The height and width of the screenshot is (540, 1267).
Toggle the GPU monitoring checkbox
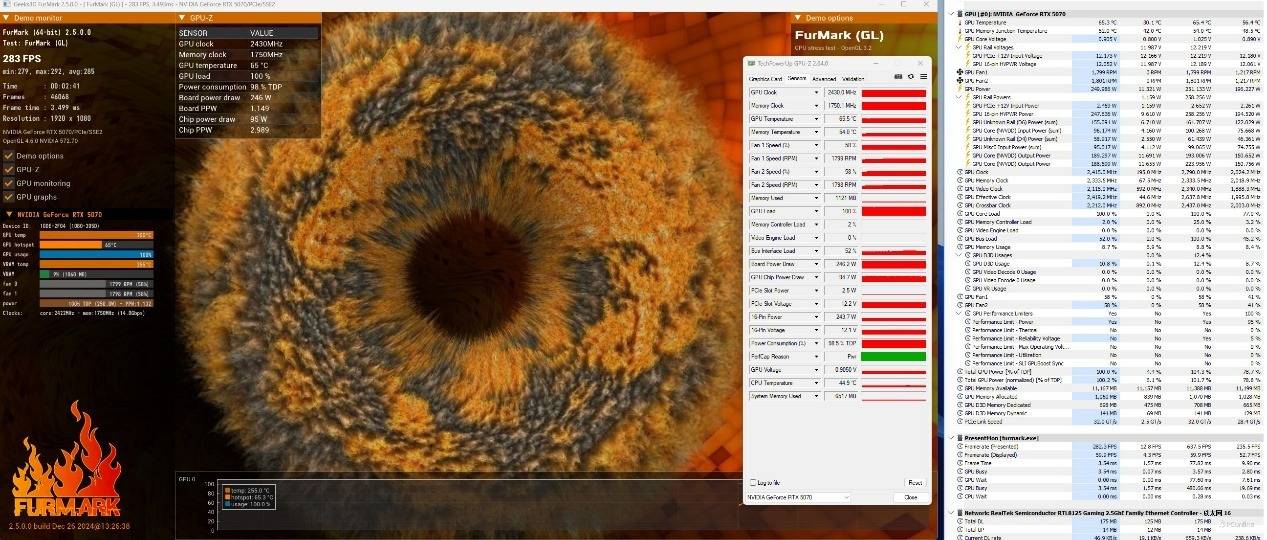[9, 183]
